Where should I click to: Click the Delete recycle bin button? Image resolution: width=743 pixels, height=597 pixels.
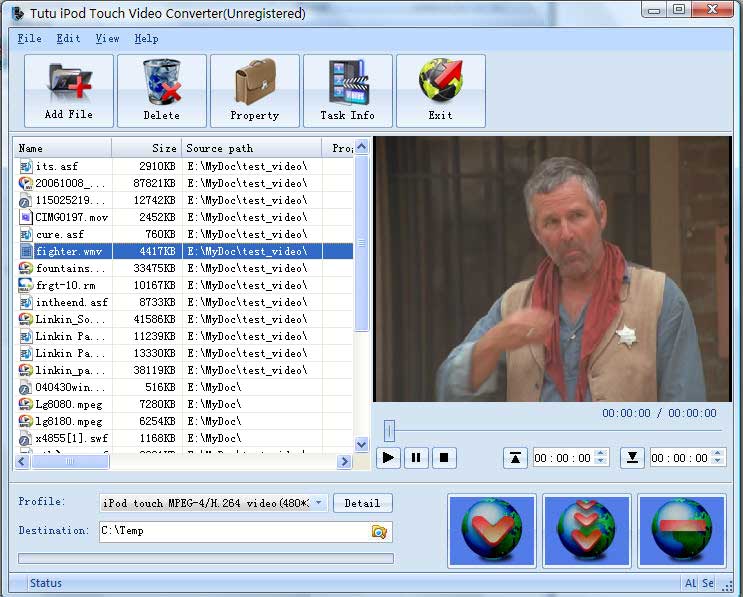click(162, 90)
